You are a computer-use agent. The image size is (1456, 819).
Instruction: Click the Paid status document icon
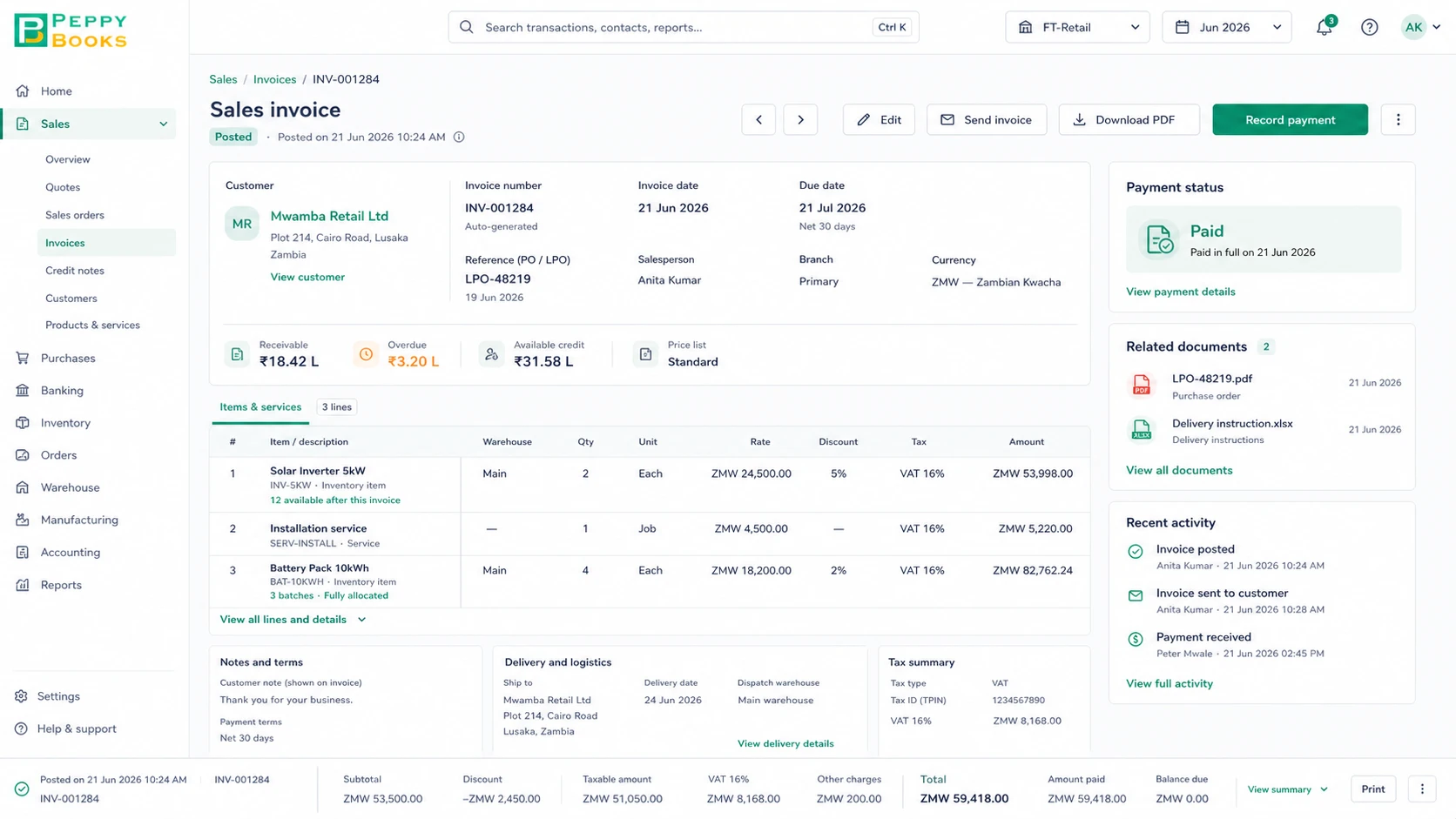point(1159,239)
